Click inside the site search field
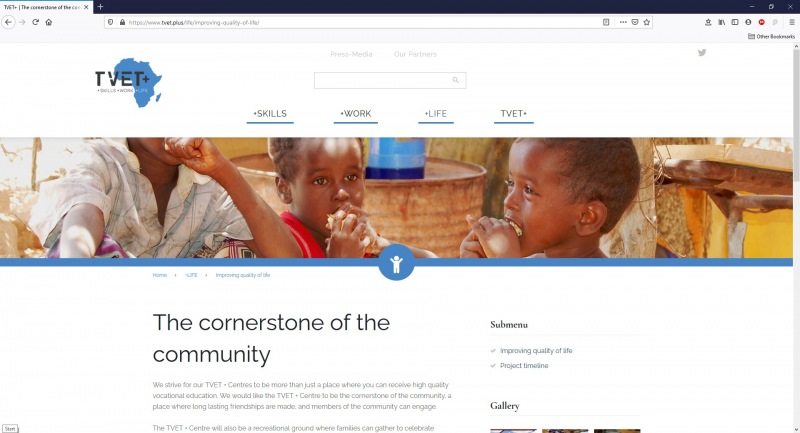 click(383, 80)
